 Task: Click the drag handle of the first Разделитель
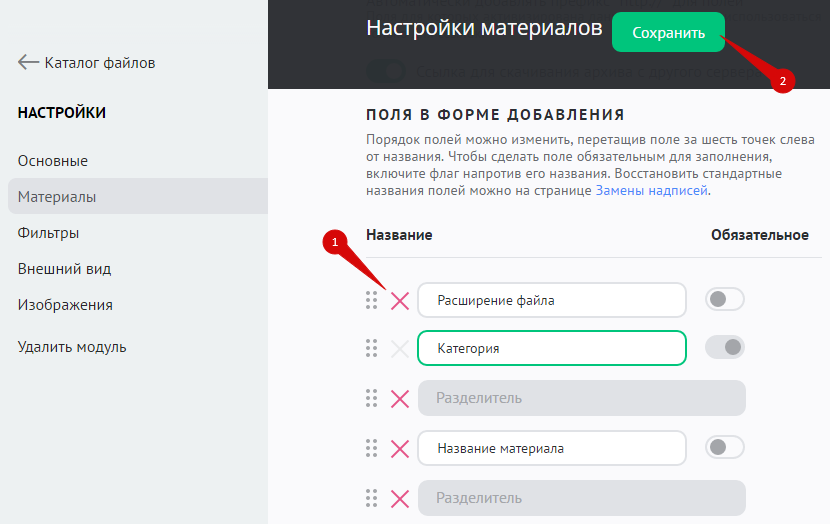click(372, 399)
